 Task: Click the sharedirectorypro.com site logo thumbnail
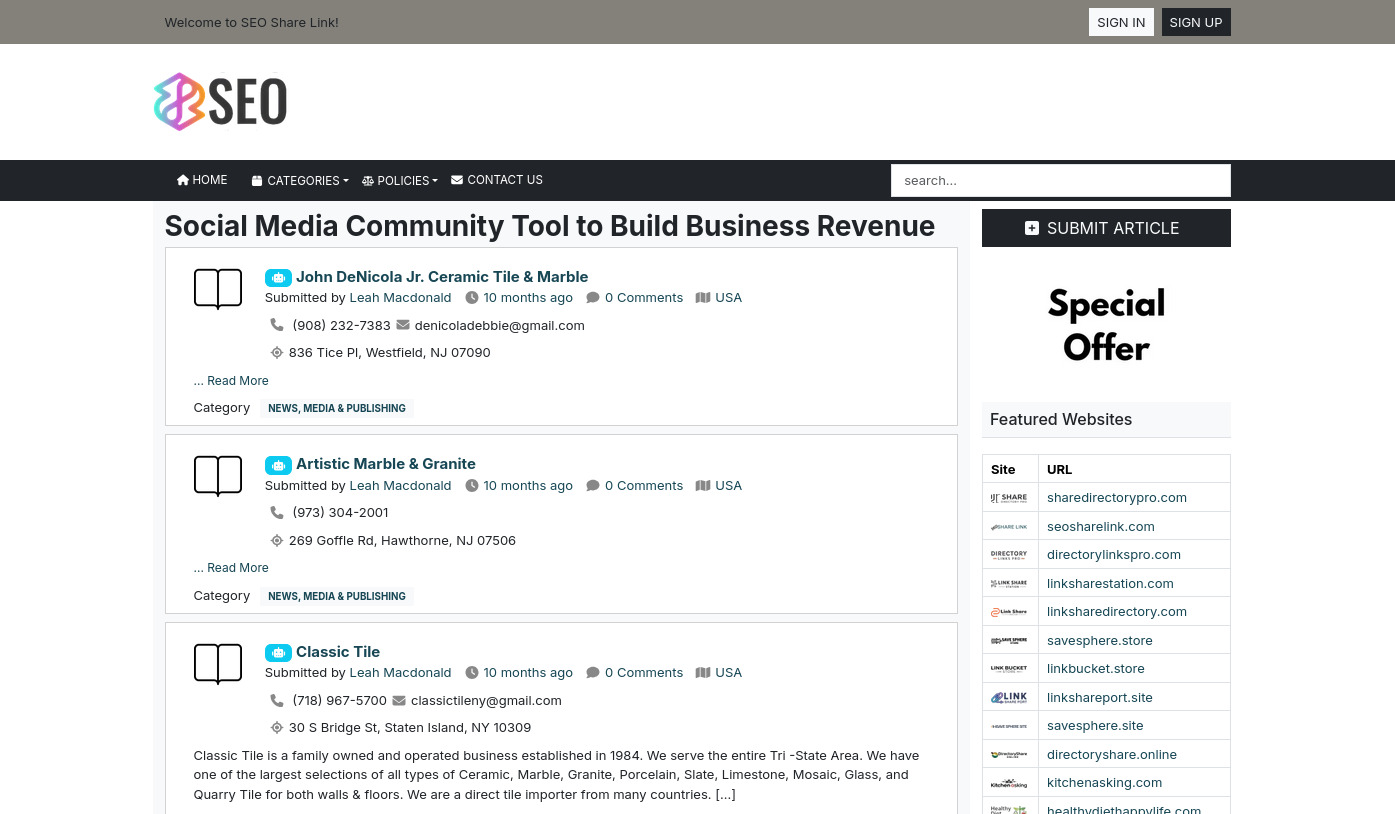point(1009,498)
